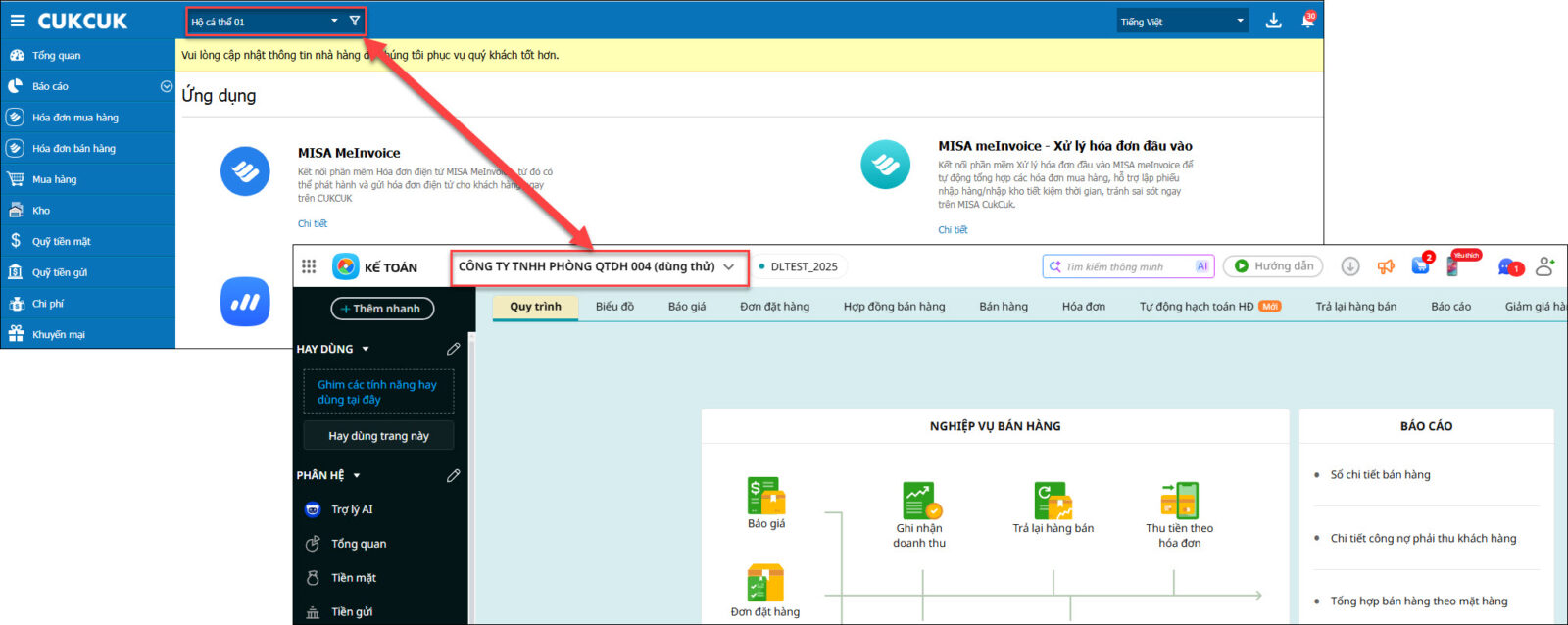This screenshot has width=1568, height=625.
Task: Click the pencil edit icon next to HAY DÙNG
Action: pyautogui.click(x=453, y=349)
